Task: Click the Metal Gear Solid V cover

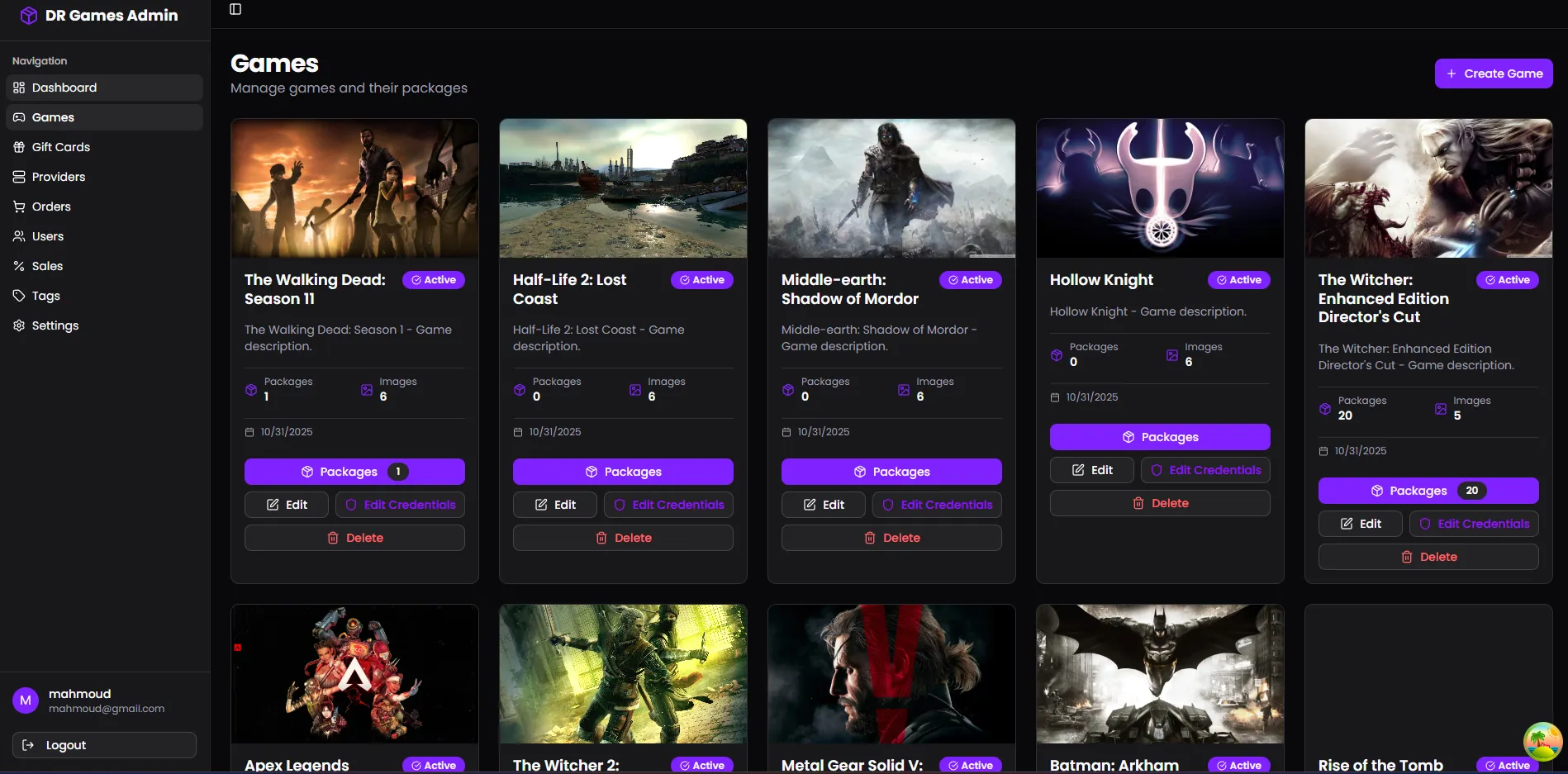Action: 891,674
